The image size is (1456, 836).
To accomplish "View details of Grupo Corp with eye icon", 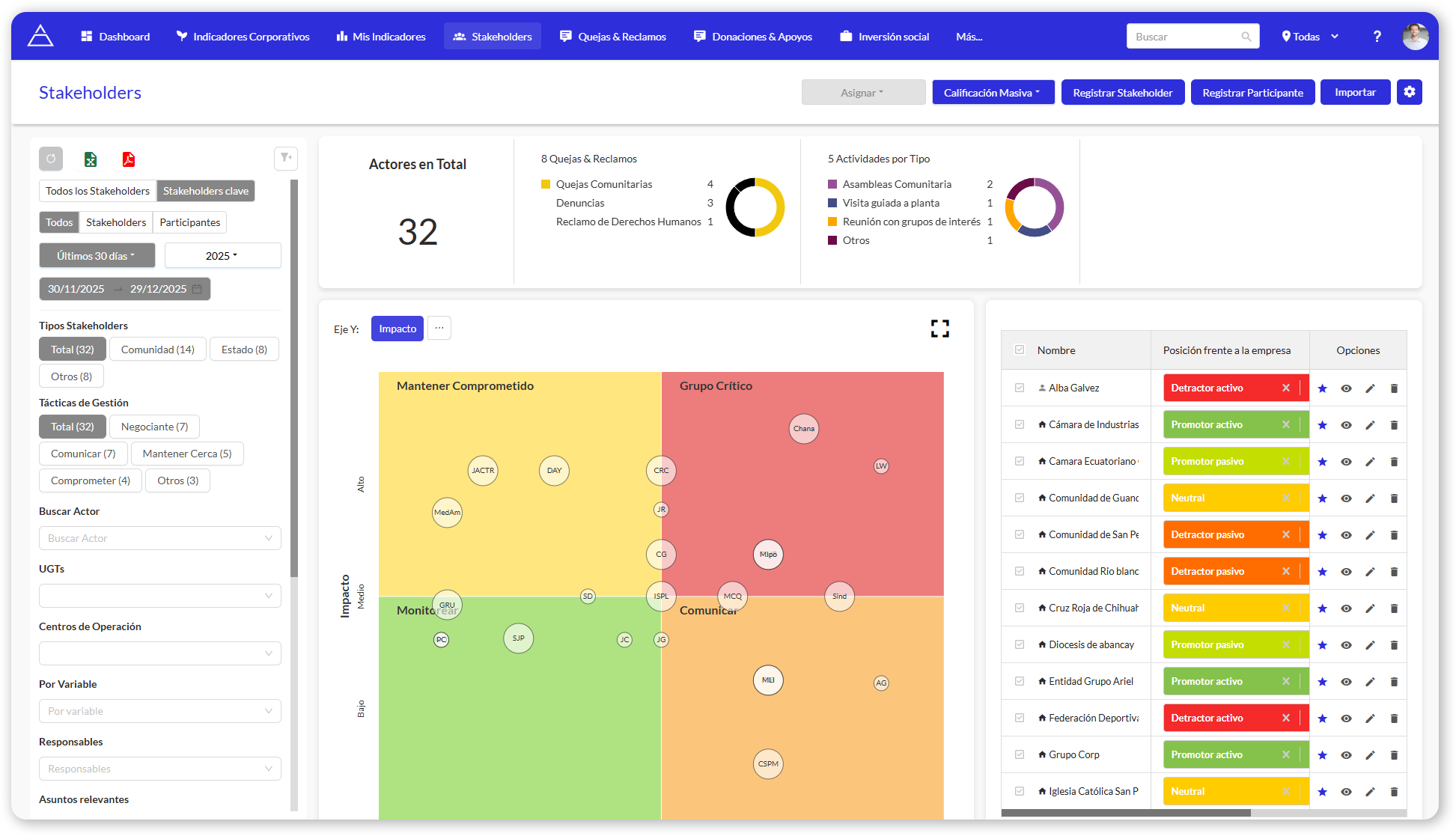I will coord(1346,754).
